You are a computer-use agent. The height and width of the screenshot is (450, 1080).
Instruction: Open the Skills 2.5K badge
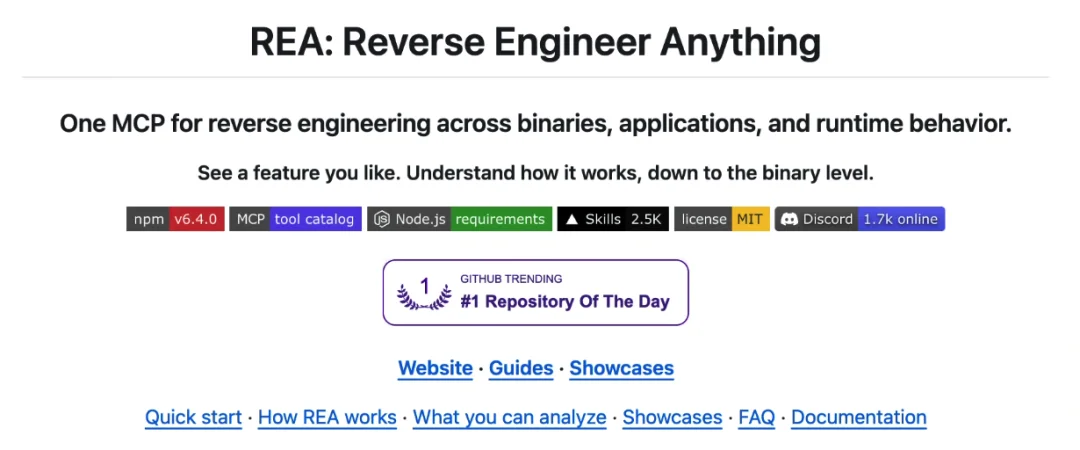(x=613, y=219)
